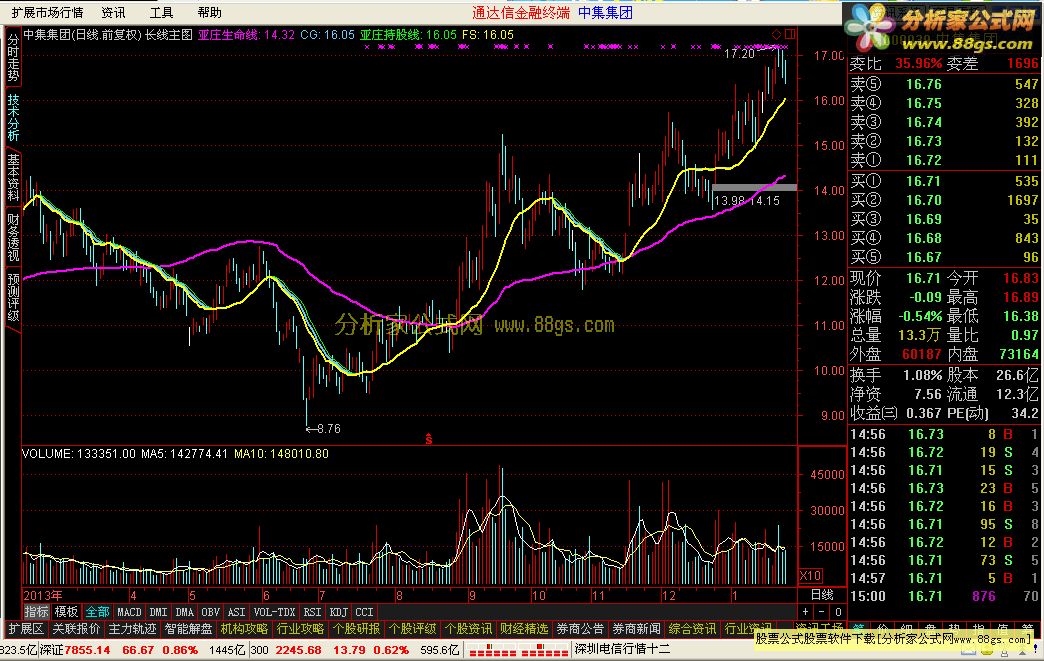Screen dimensions: 1044x661
Task: Open the 个股资讯 bottom tab
Action: tap(468, 628)
